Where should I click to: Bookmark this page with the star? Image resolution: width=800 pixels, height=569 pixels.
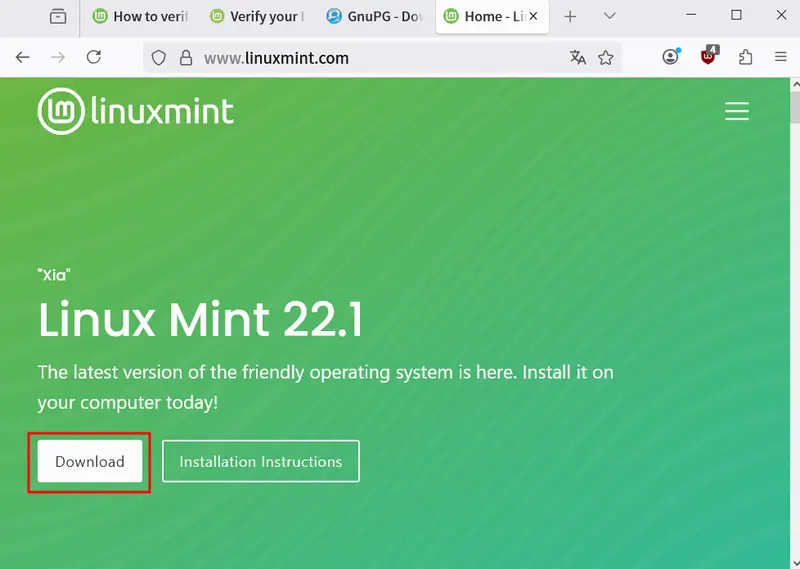[606, 58]
